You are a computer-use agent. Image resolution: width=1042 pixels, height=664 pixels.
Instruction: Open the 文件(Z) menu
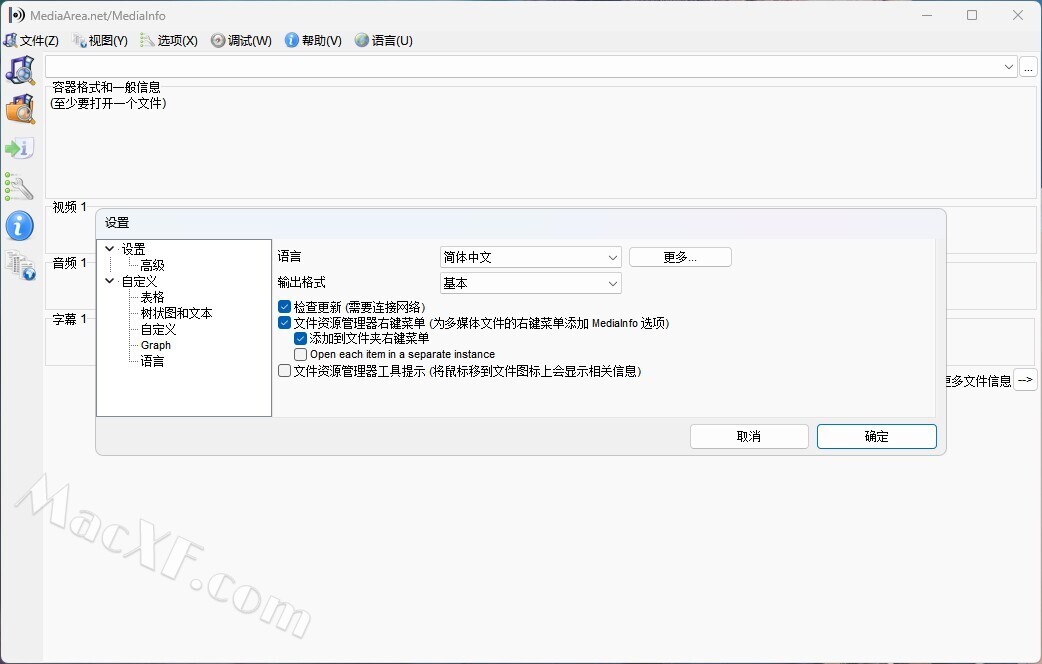pyautogui.click(x=31, y=41)
